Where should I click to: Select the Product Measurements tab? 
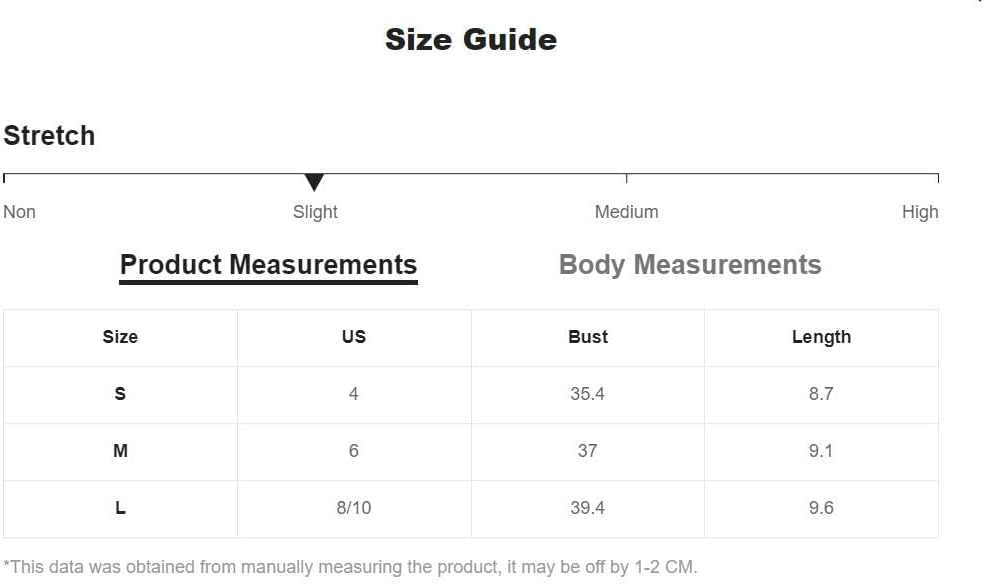click(x=269, y=266)
